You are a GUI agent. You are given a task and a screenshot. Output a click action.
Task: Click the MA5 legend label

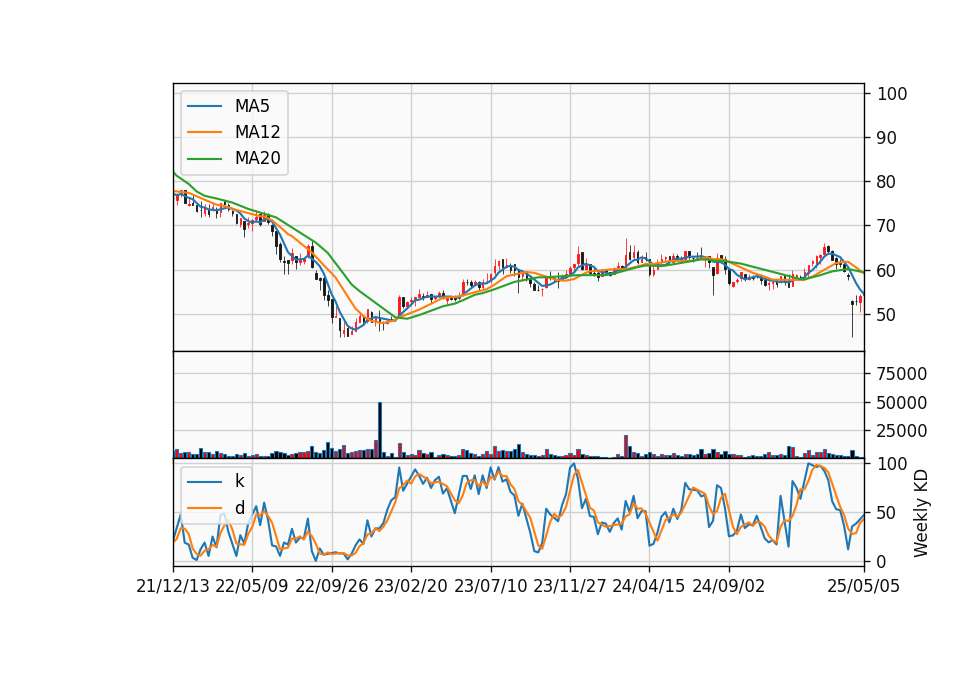pos(252,106)
